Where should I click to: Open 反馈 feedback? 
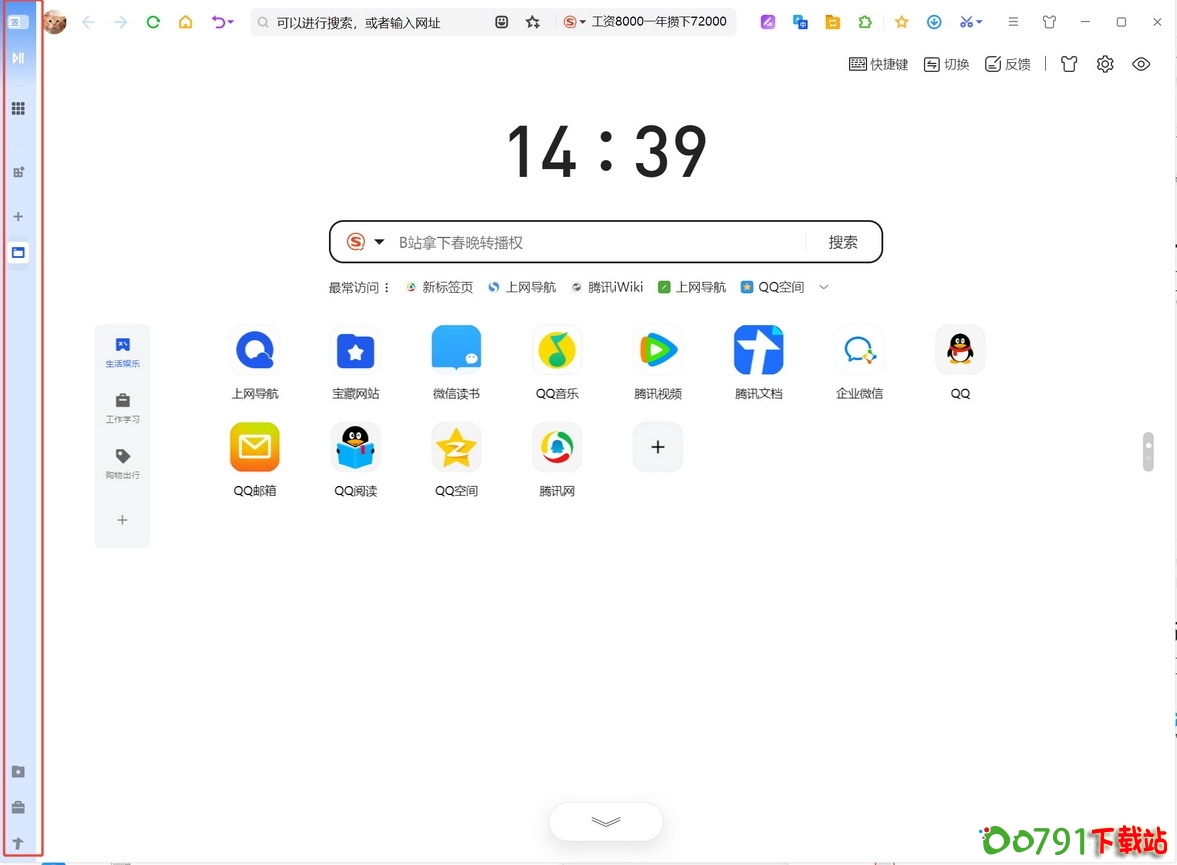click(1008, 63)
